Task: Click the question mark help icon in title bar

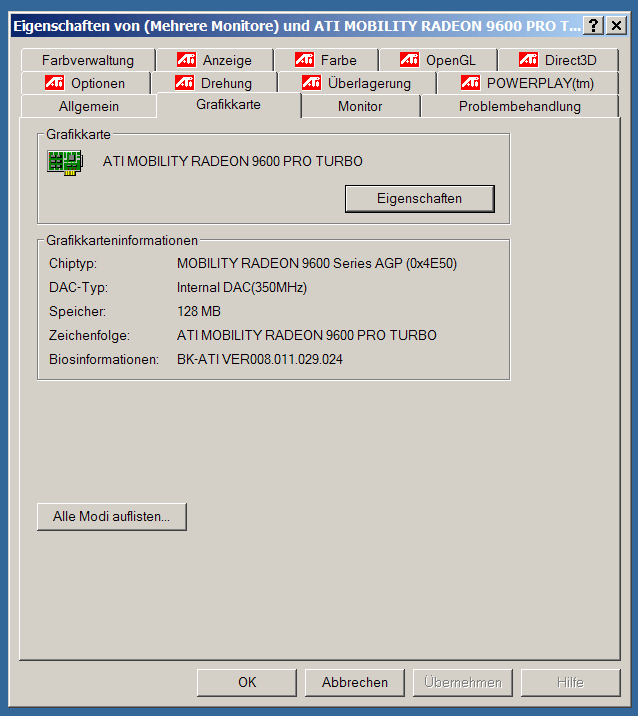Action: click(593, 25)
